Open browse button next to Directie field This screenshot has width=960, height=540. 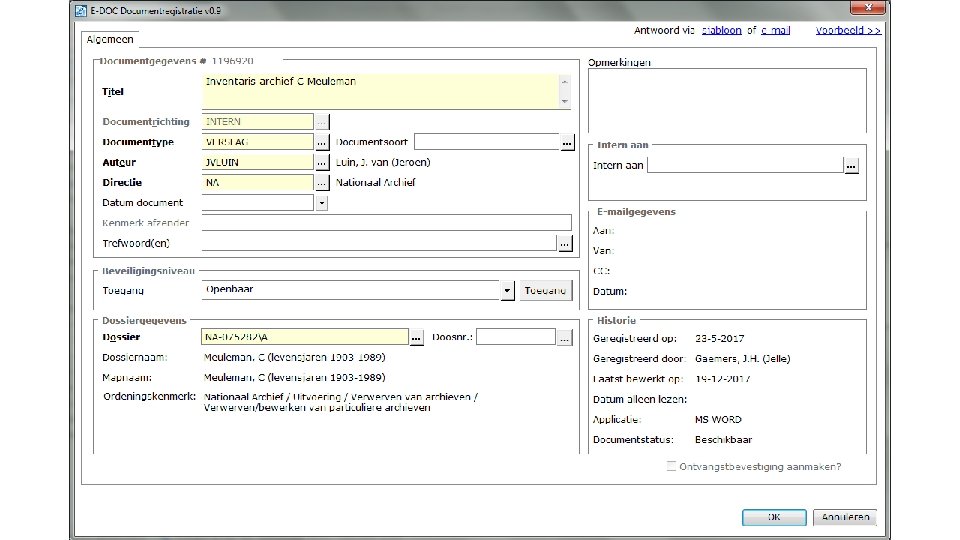tap(321, 182)
